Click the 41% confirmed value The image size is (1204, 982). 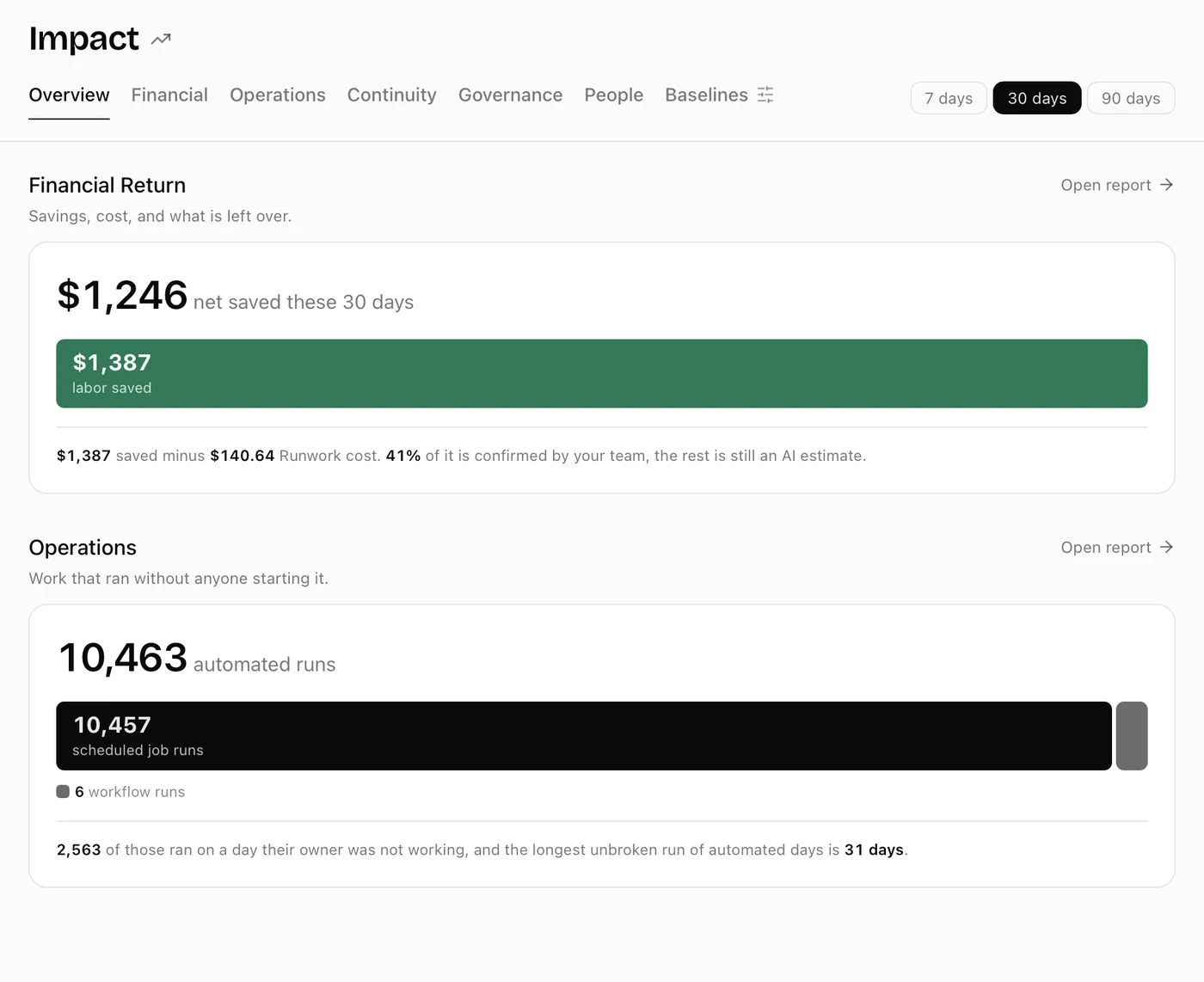(403, 456)
